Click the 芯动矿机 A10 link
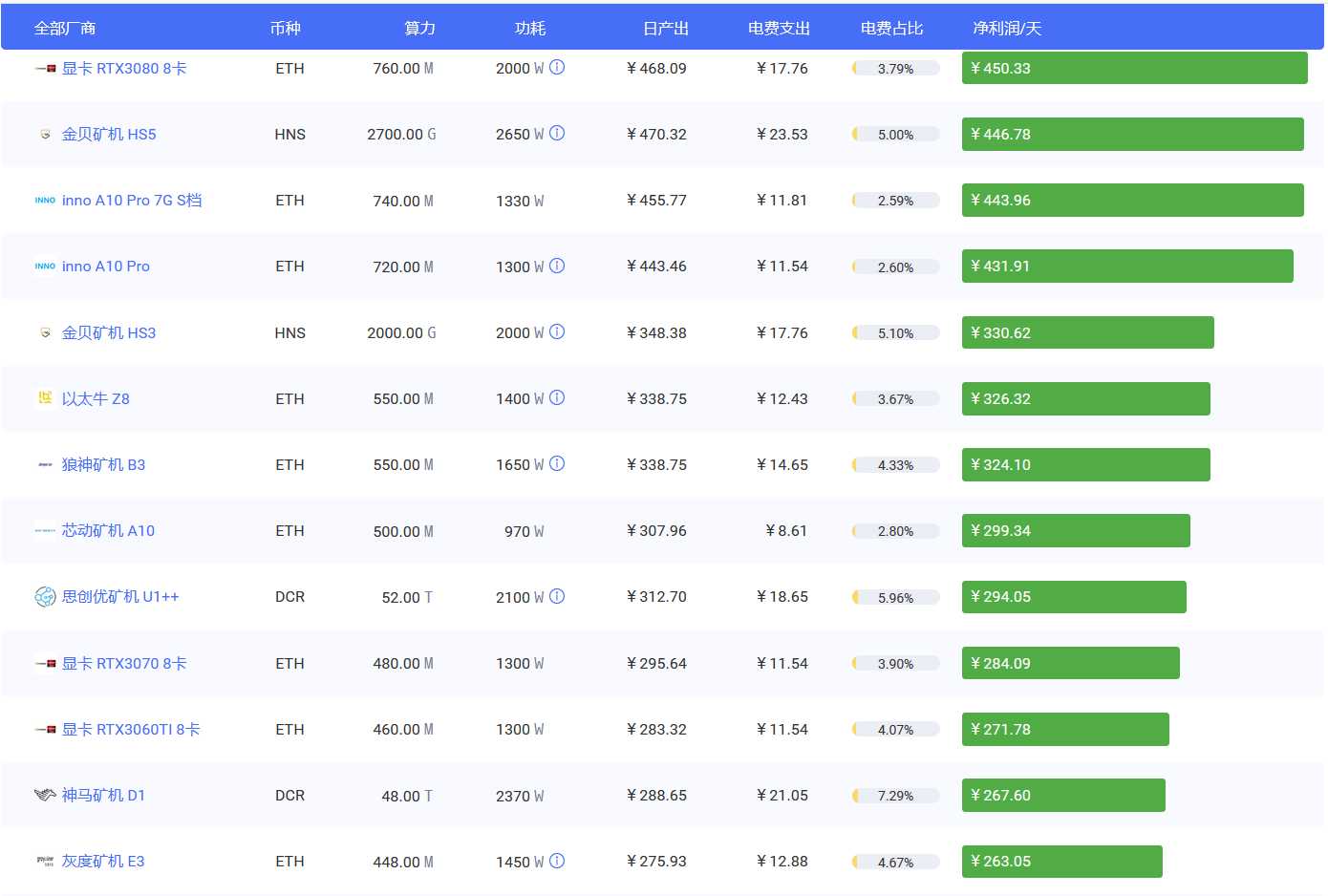 [x=108, y=531]
